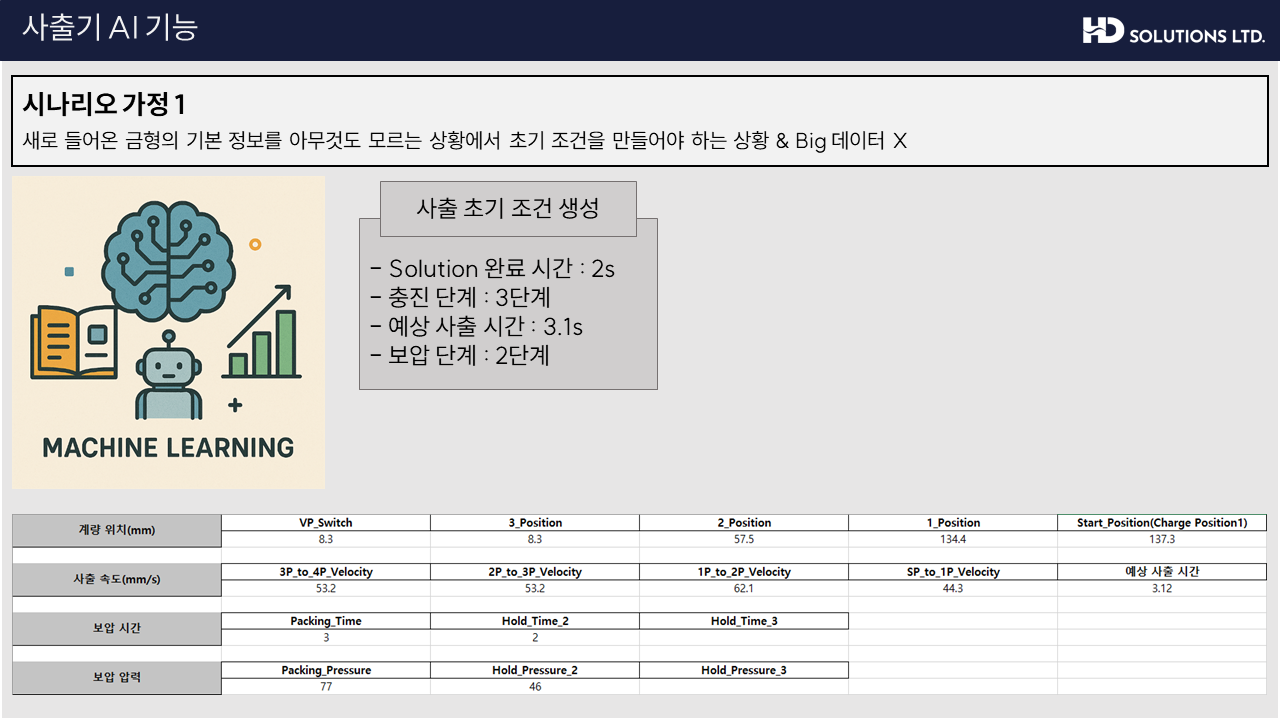Click the 3P_to_4P_Velocity header cell

pyautogui.click(x=326, y=572)
